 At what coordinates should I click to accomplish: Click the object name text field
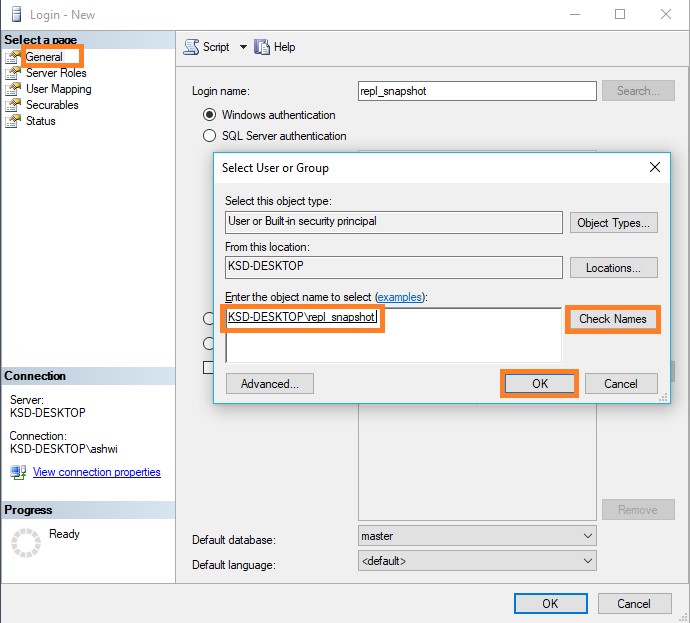(392, 334)
